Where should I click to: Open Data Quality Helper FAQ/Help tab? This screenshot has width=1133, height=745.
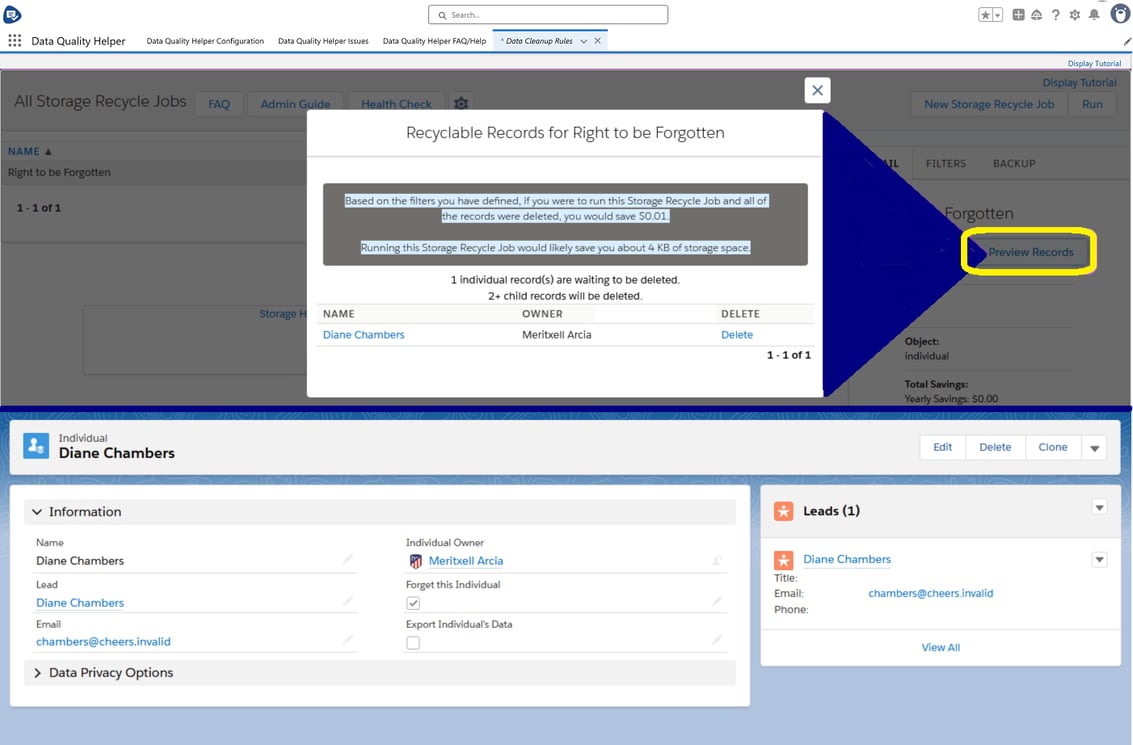[x=434, y=41]
